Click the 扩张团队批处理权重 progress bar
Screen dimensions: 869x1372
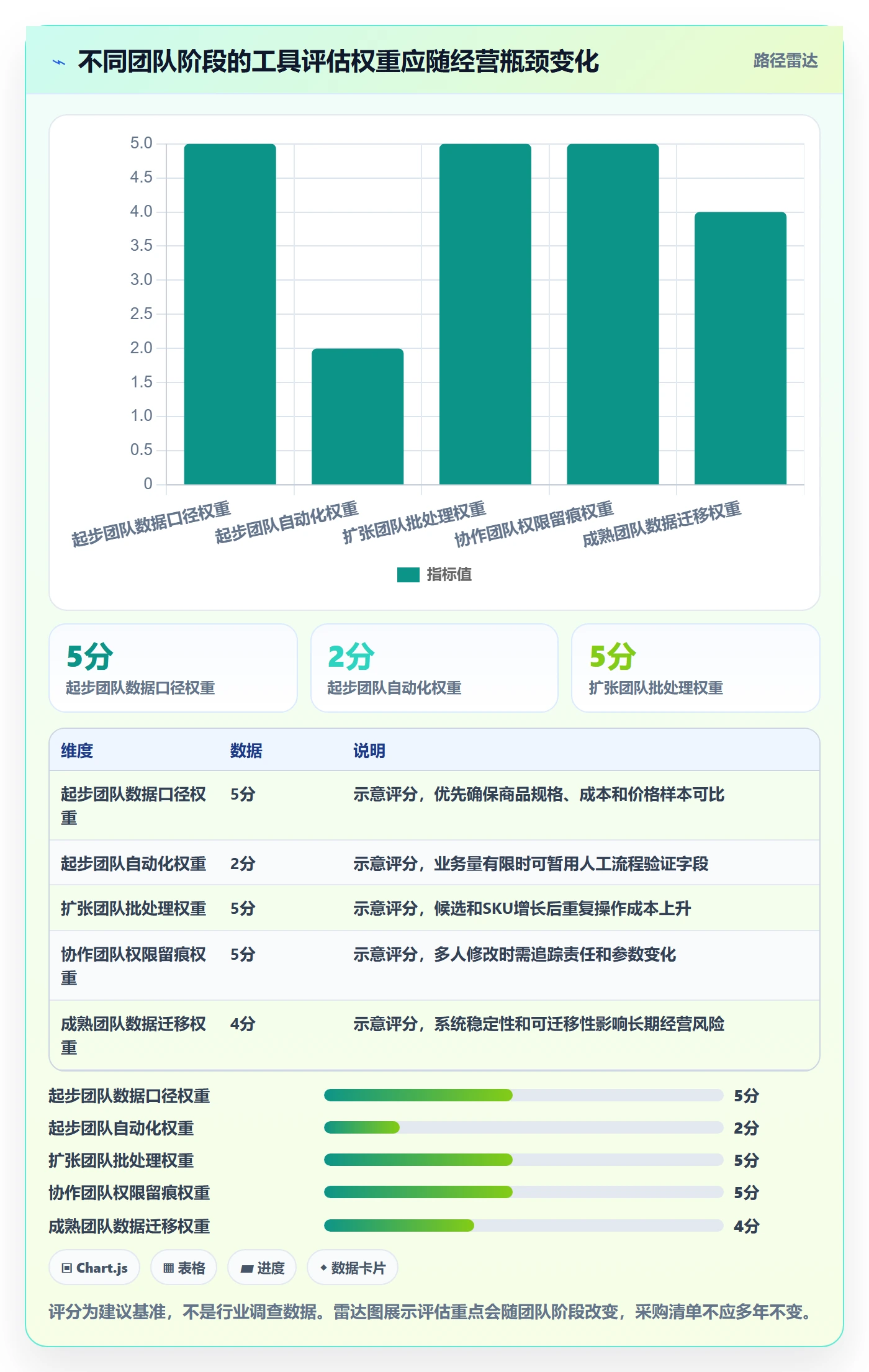(x=523, y=1160)
